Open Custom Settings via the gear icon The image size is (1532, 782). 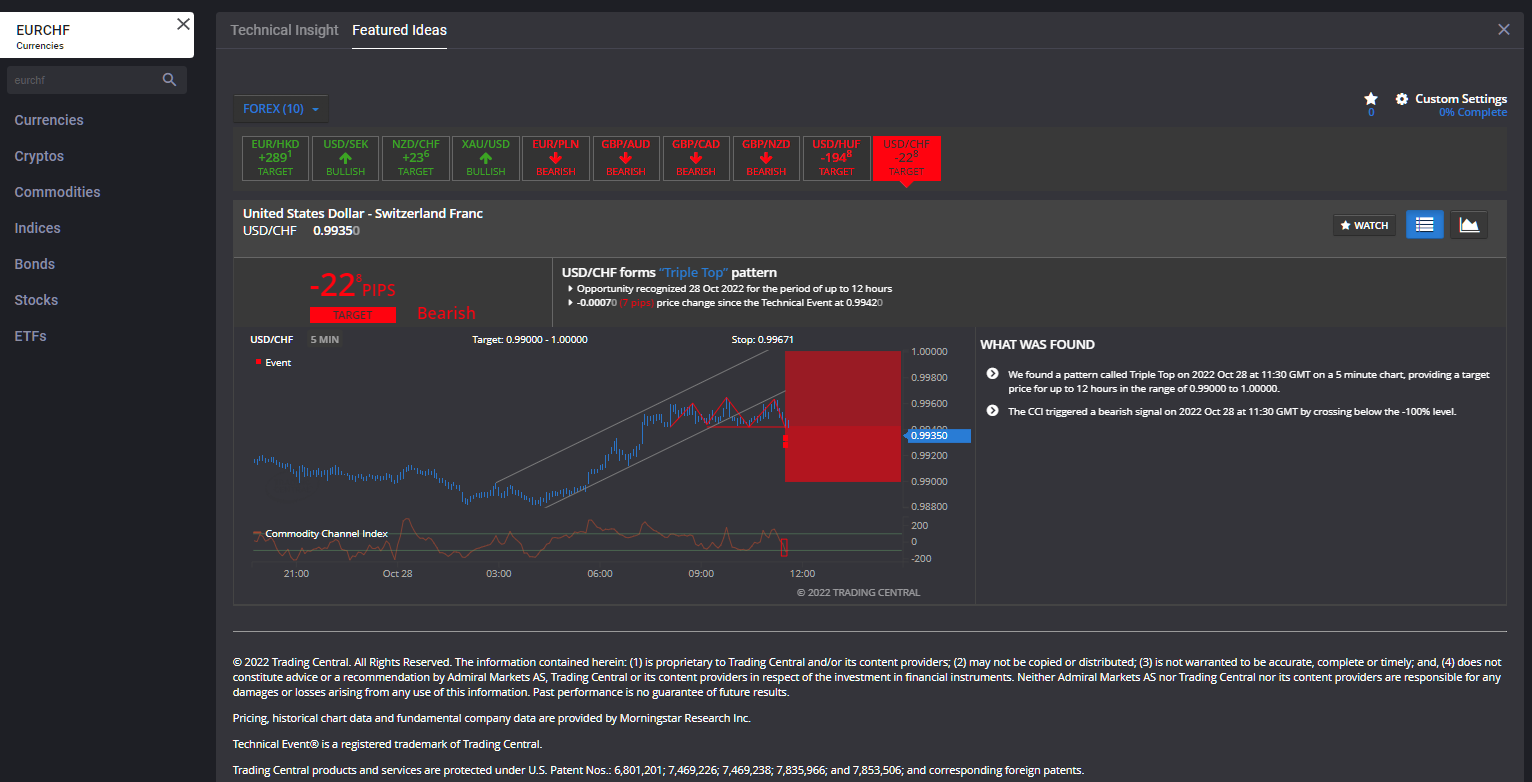pyautogui.click(x=1401, y=99)
